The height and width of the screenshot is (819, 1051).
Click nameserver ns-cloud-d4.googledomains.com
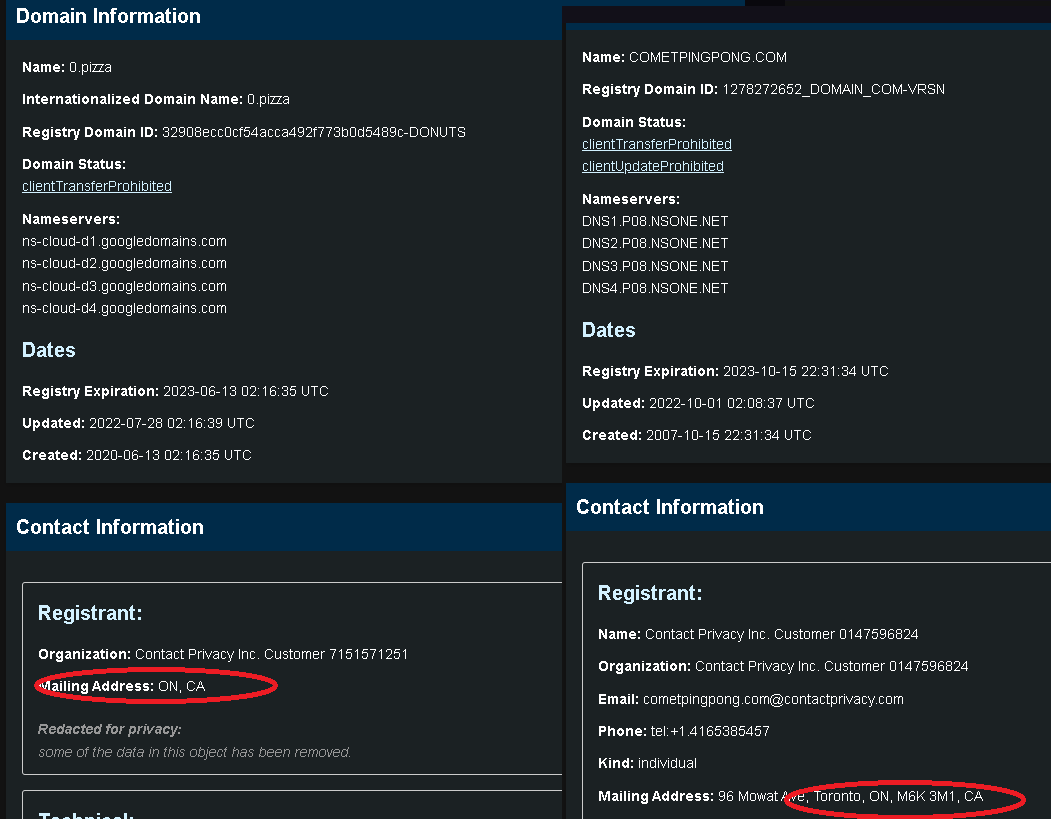pos(124,308)
